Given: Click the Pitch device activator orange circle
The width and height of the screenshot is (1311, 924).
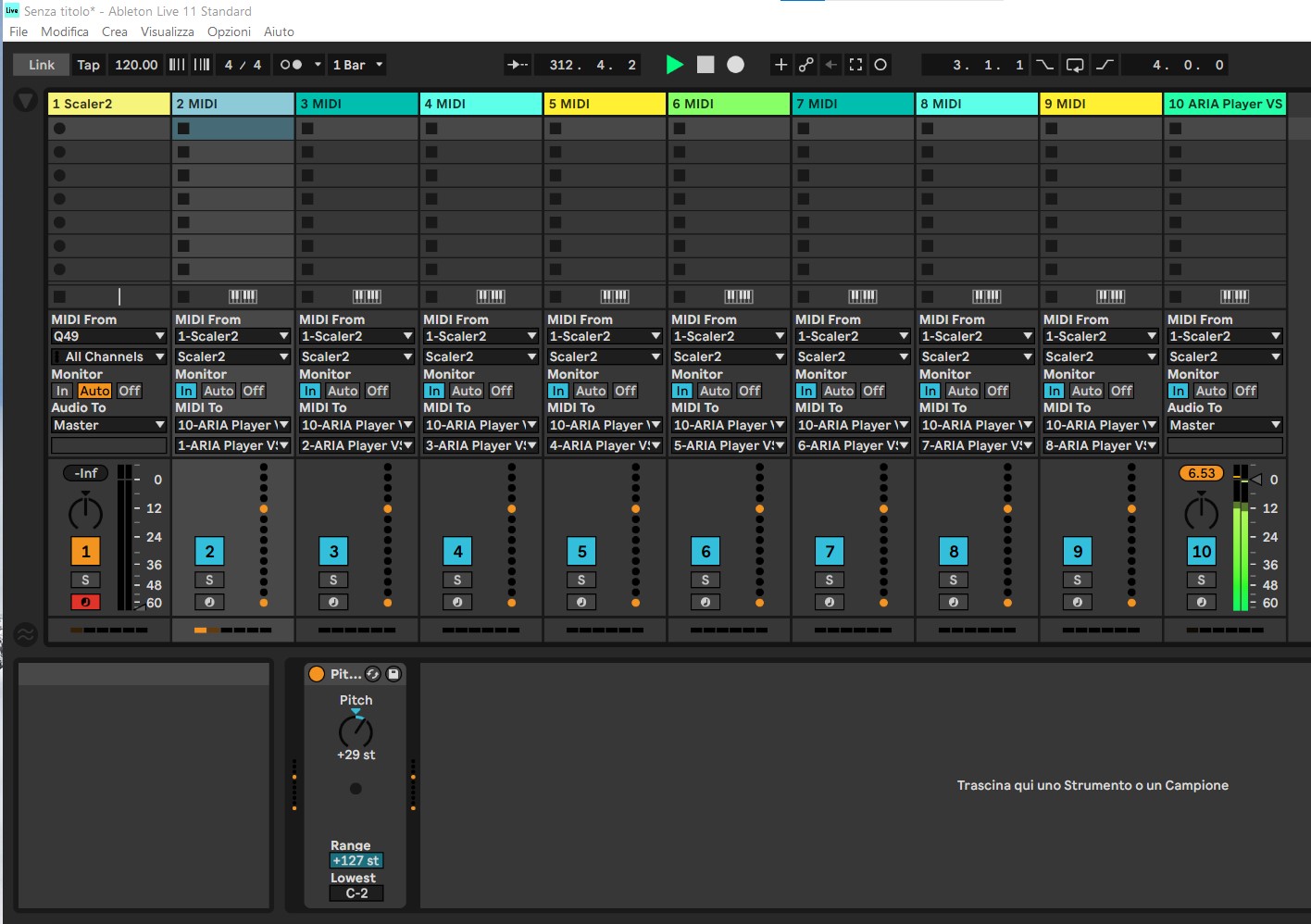Looking at the screenshot, I should coord(317,674).
